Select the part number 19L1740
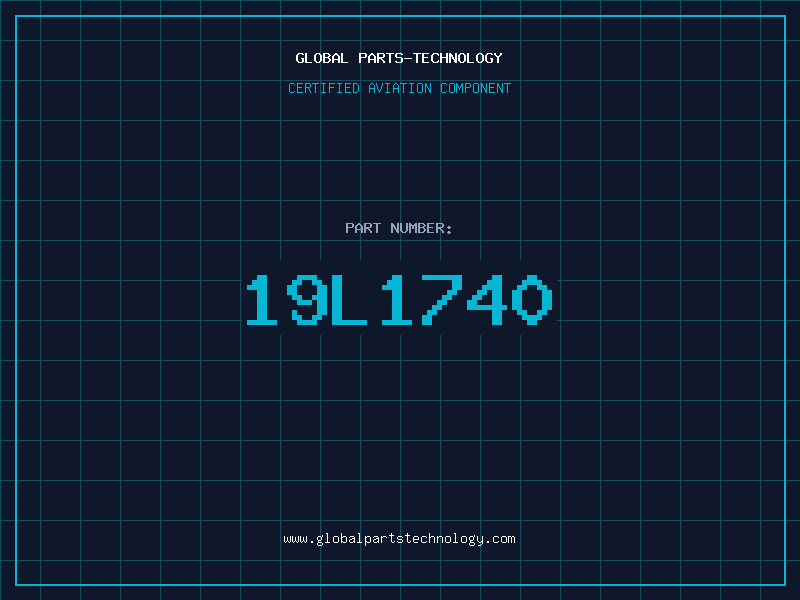This screenshot has width=800, height=600. point(399,299)
